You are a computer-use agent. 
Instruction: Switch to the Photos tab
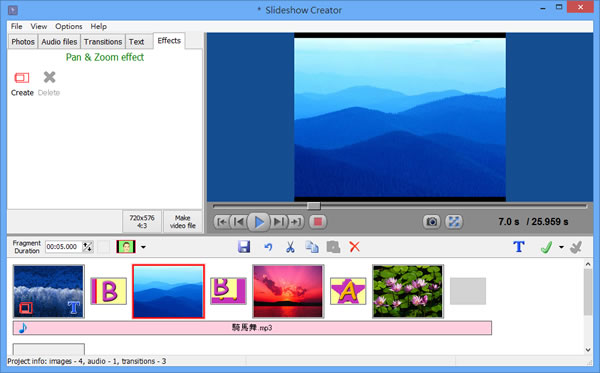(x=23, y=42)
